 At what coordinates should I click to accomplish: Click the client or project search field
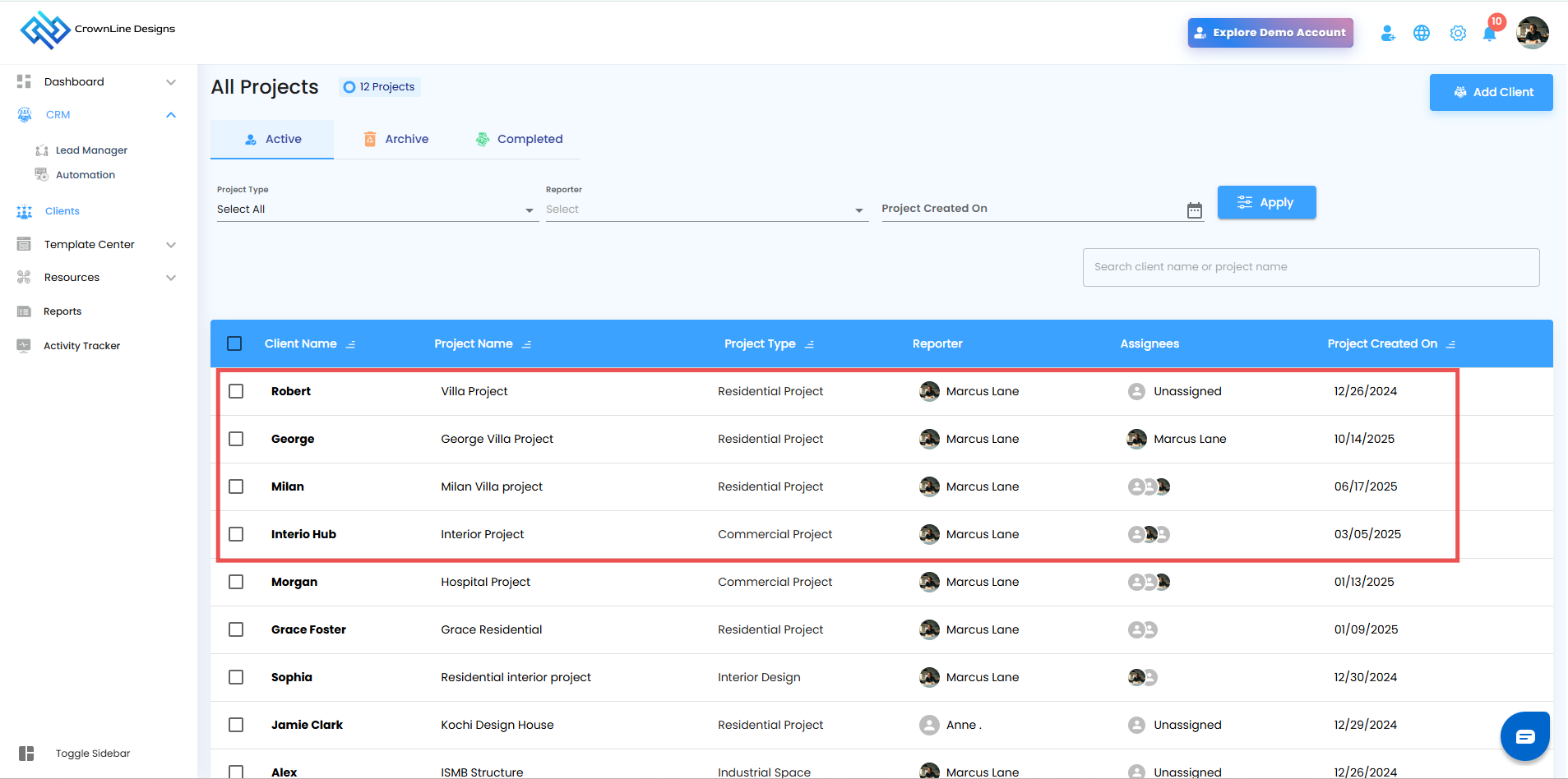point(1311,267)
